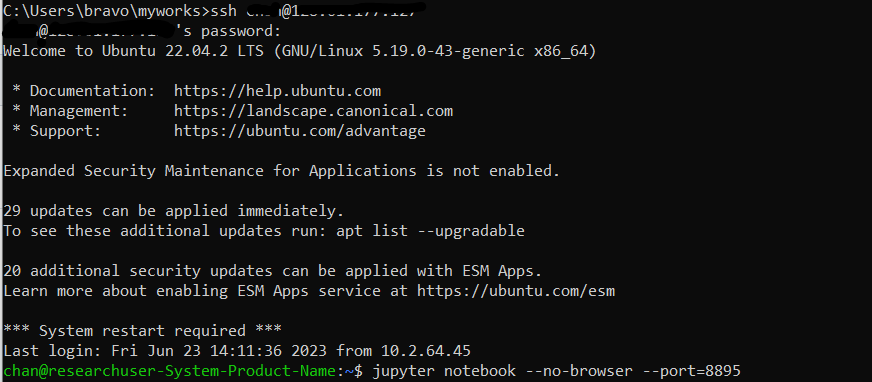Open the https://landscape.canonical.com link
872x382 pixels.
314,111
